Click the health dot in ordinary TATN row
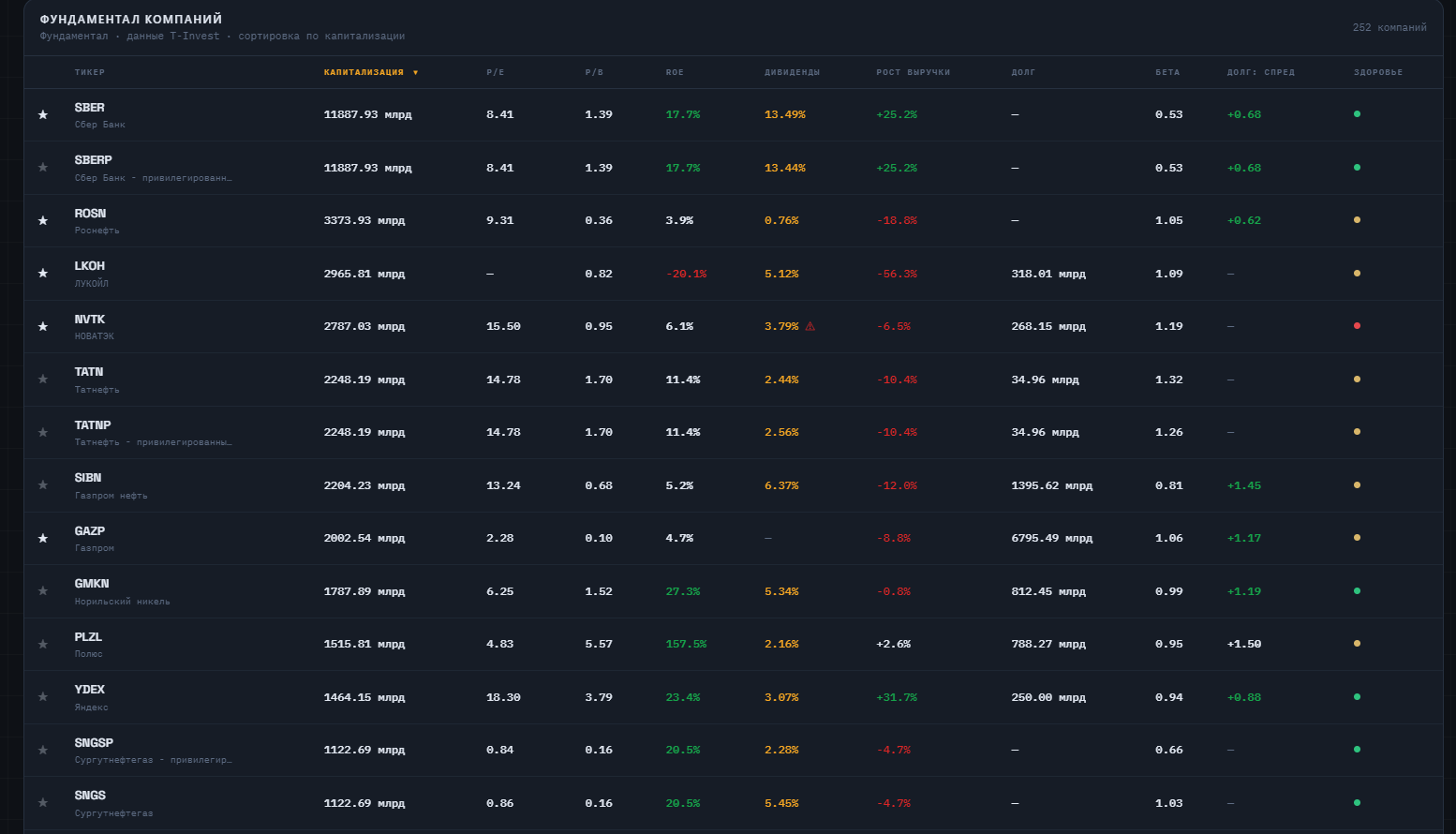This screenshot has height=834, width=1456. 1357,380
